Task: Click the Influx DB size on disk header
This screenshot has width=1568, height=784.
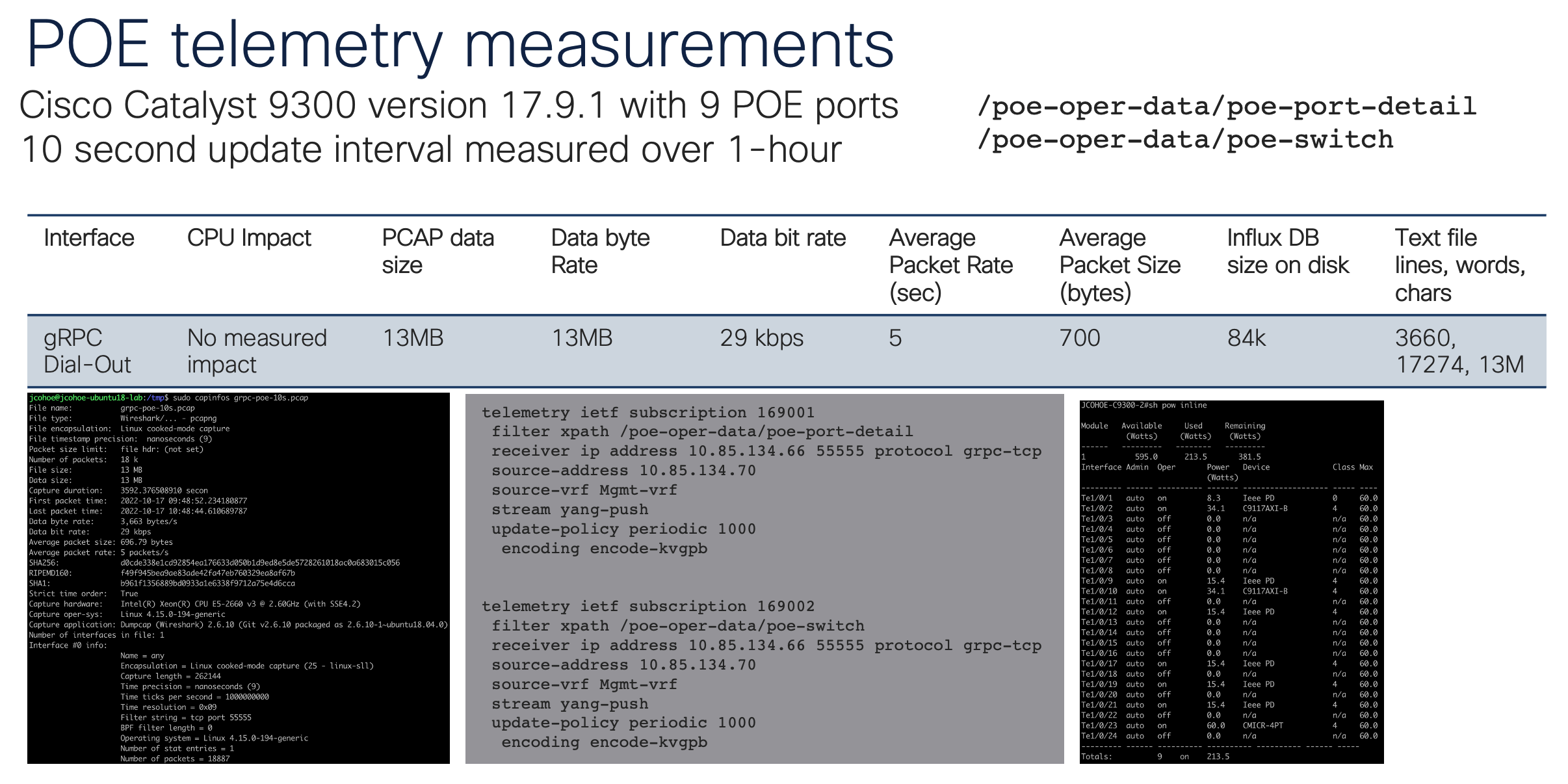Action: (x=1287, y=252)
